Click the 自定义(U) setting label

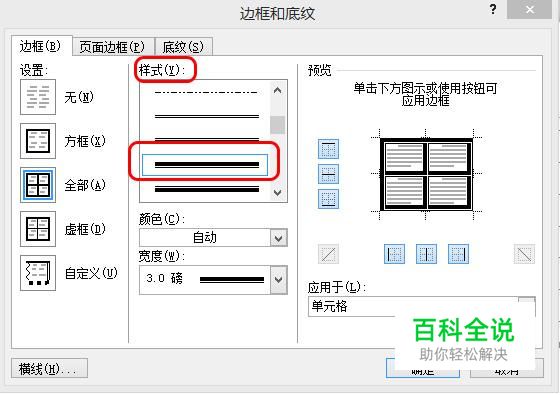[91, 273]
